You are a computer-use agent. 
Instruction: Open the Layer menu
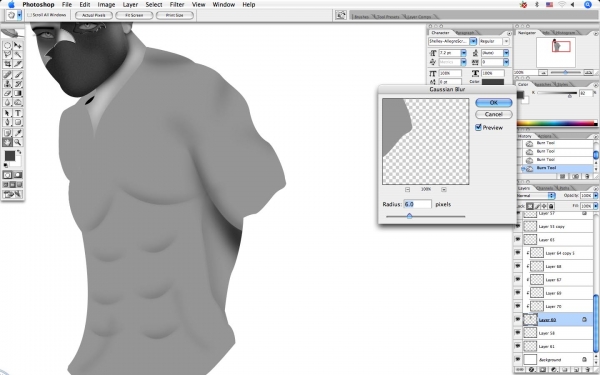[130, 5]
